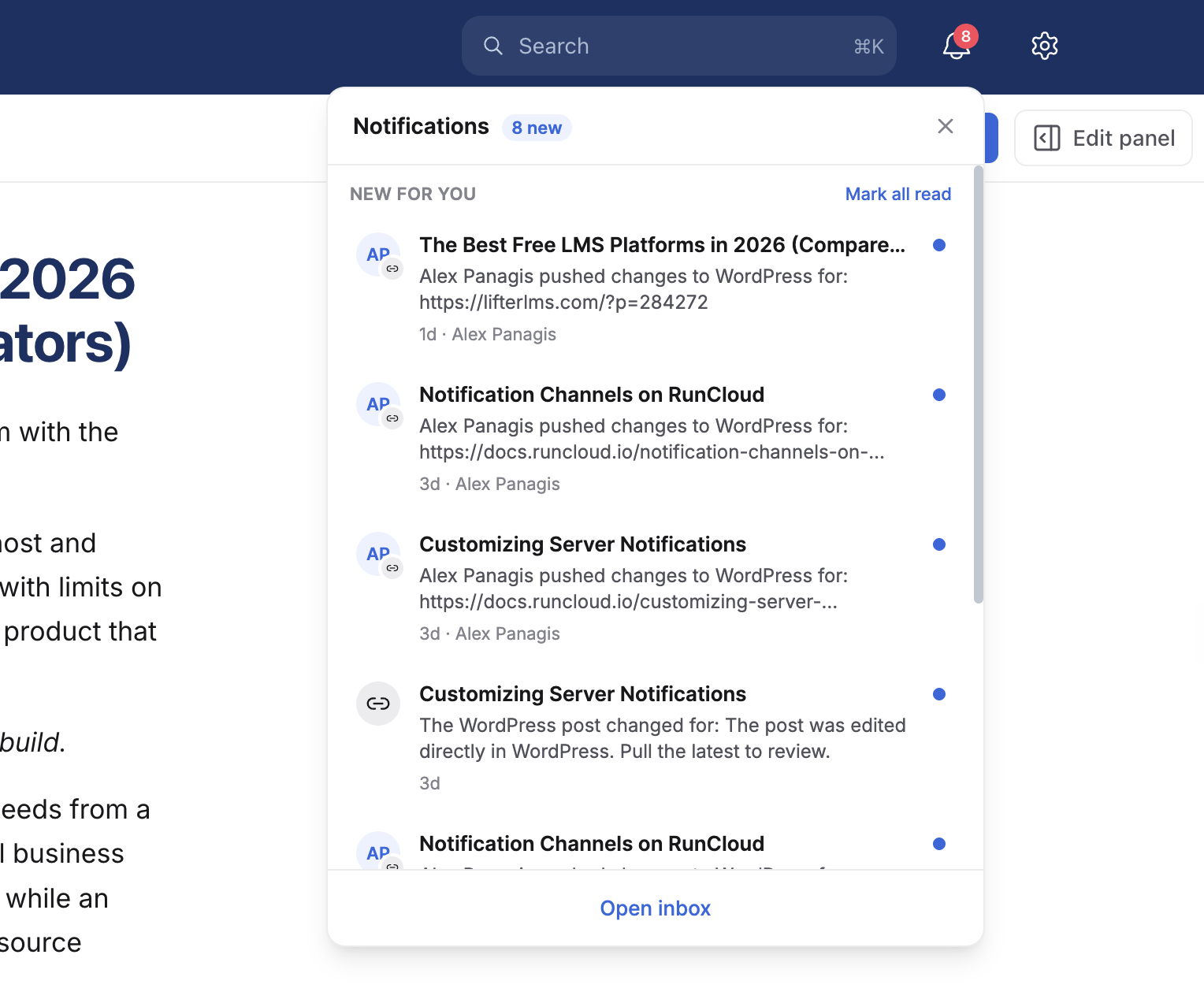Click the red 8 badge on bell
The height and width of the screenshot is (988, 1204).
tap(966, 36)
